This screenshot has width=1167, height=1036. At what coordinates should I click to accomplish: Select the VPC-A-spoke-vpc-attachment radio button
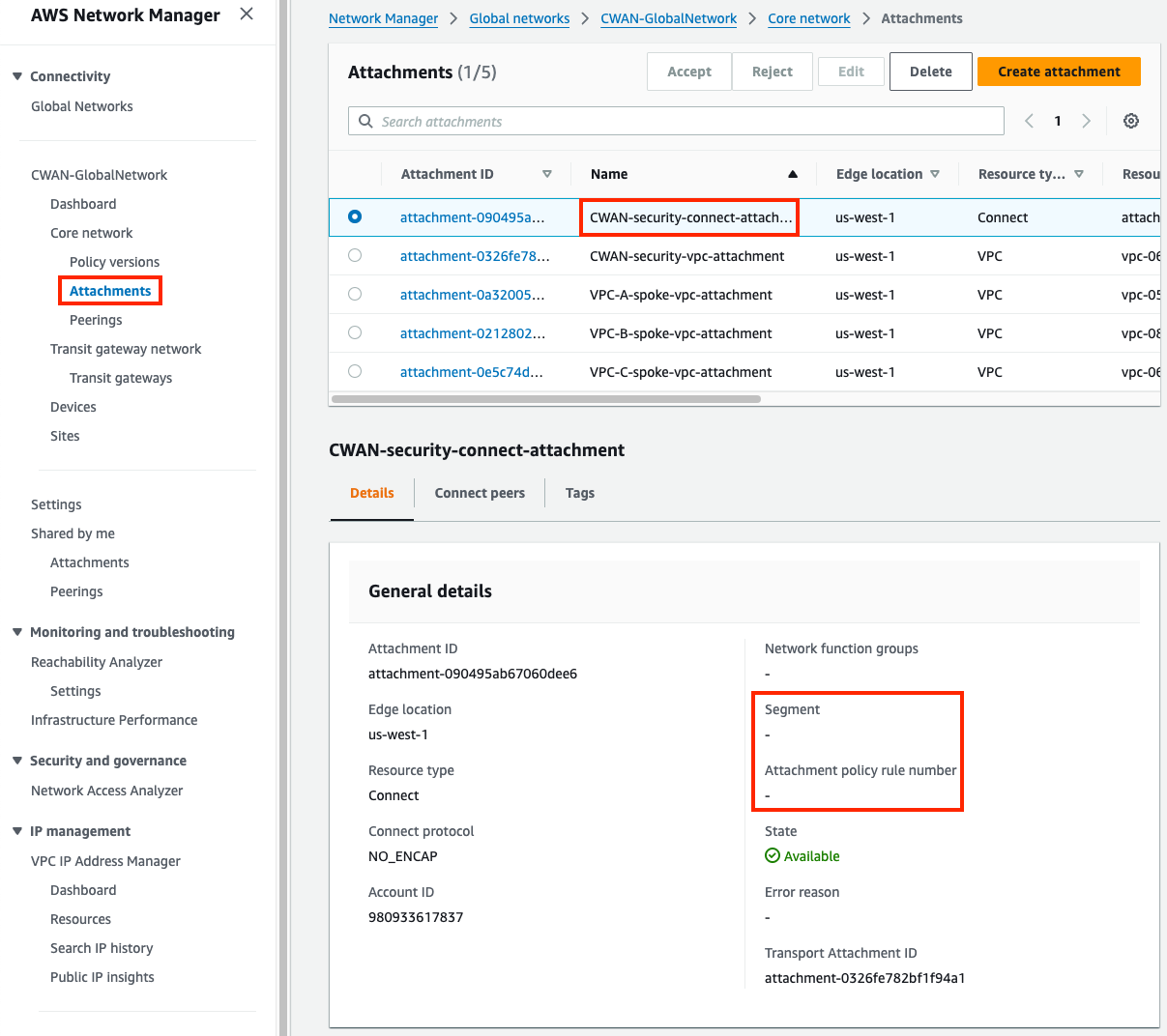tap(355, 294)
